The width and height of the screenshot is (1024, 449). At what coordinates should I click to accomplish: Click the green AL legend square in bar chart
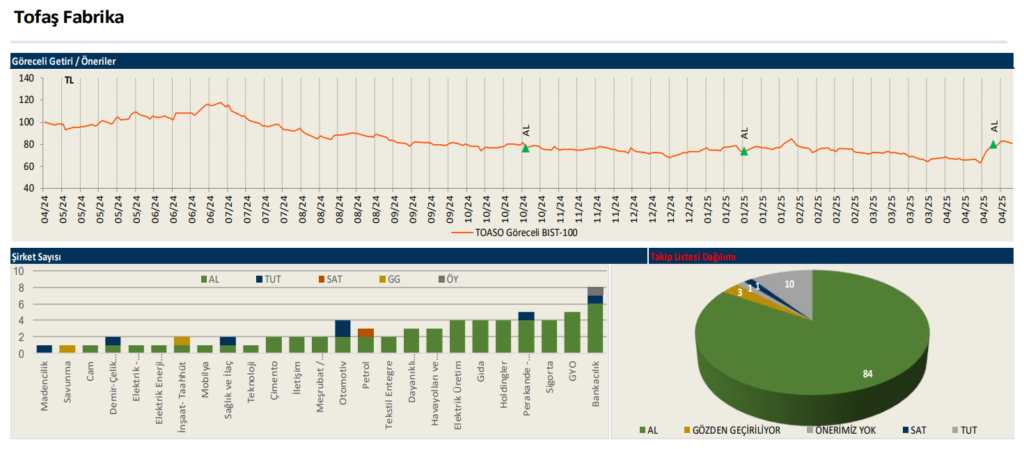point(201,279)
